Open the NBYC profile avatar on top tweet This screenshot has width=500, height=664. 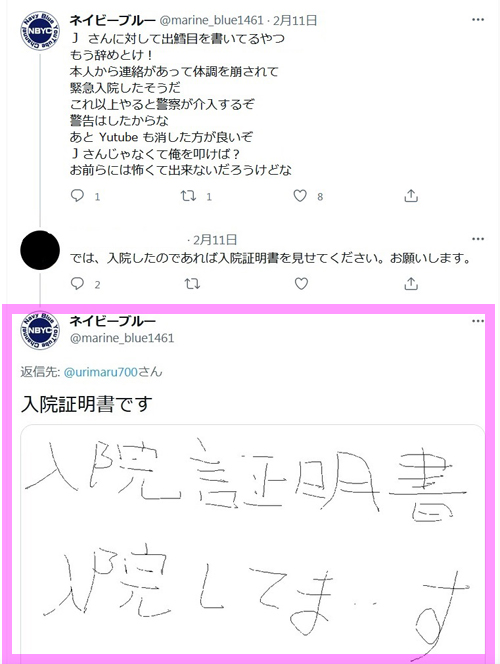40,31
